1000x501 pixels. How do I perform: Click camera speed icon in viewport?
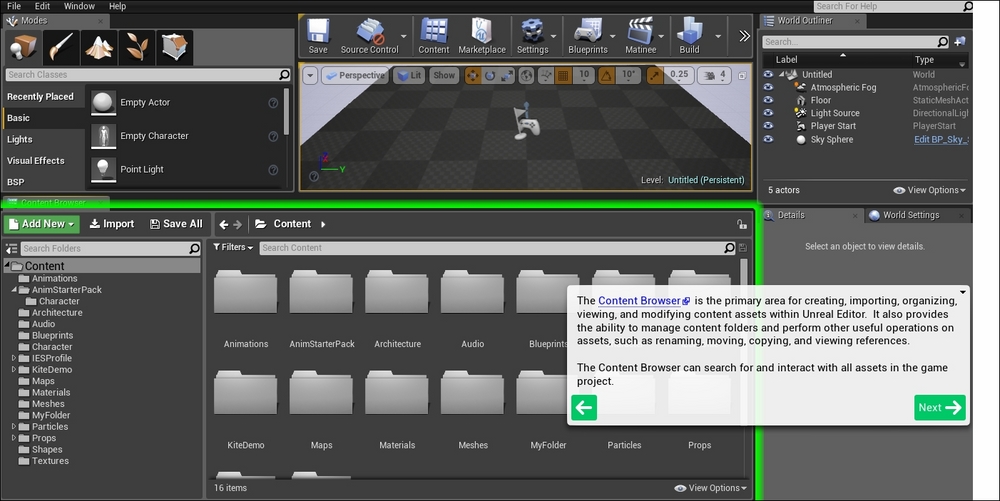click(x=715, y=76)
